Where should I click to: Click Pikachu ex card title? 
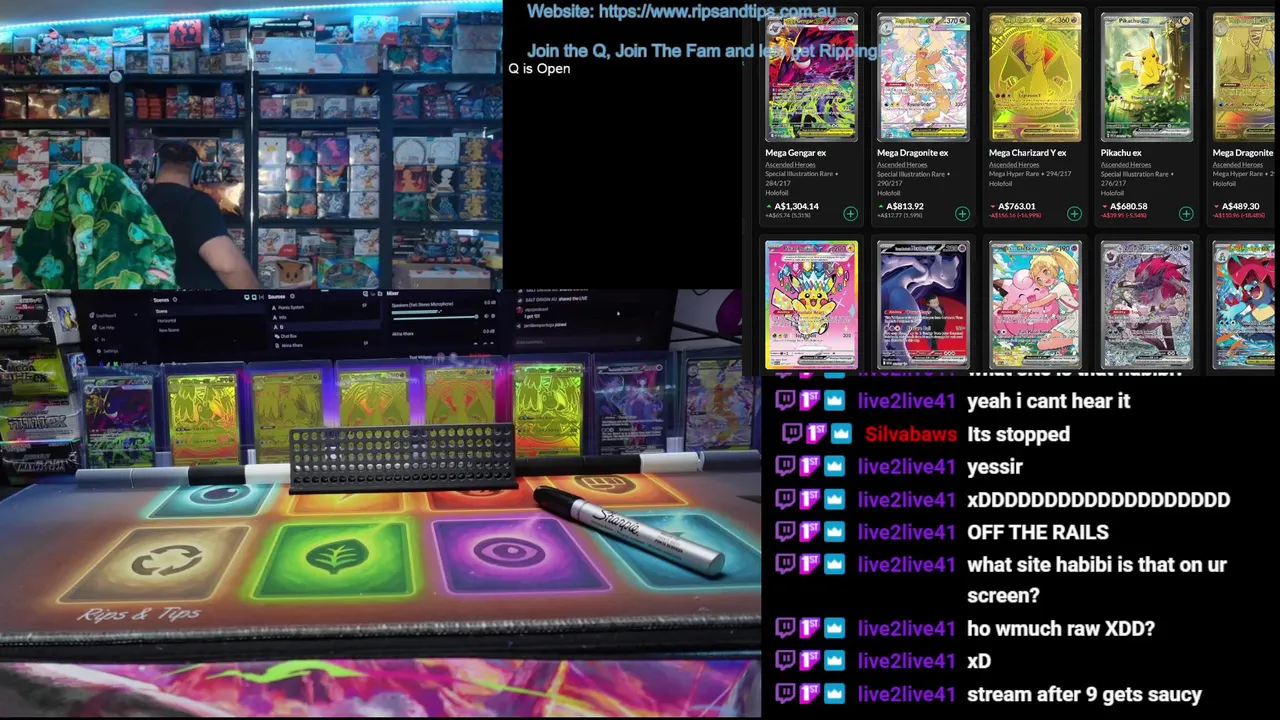click(1121, 153)
